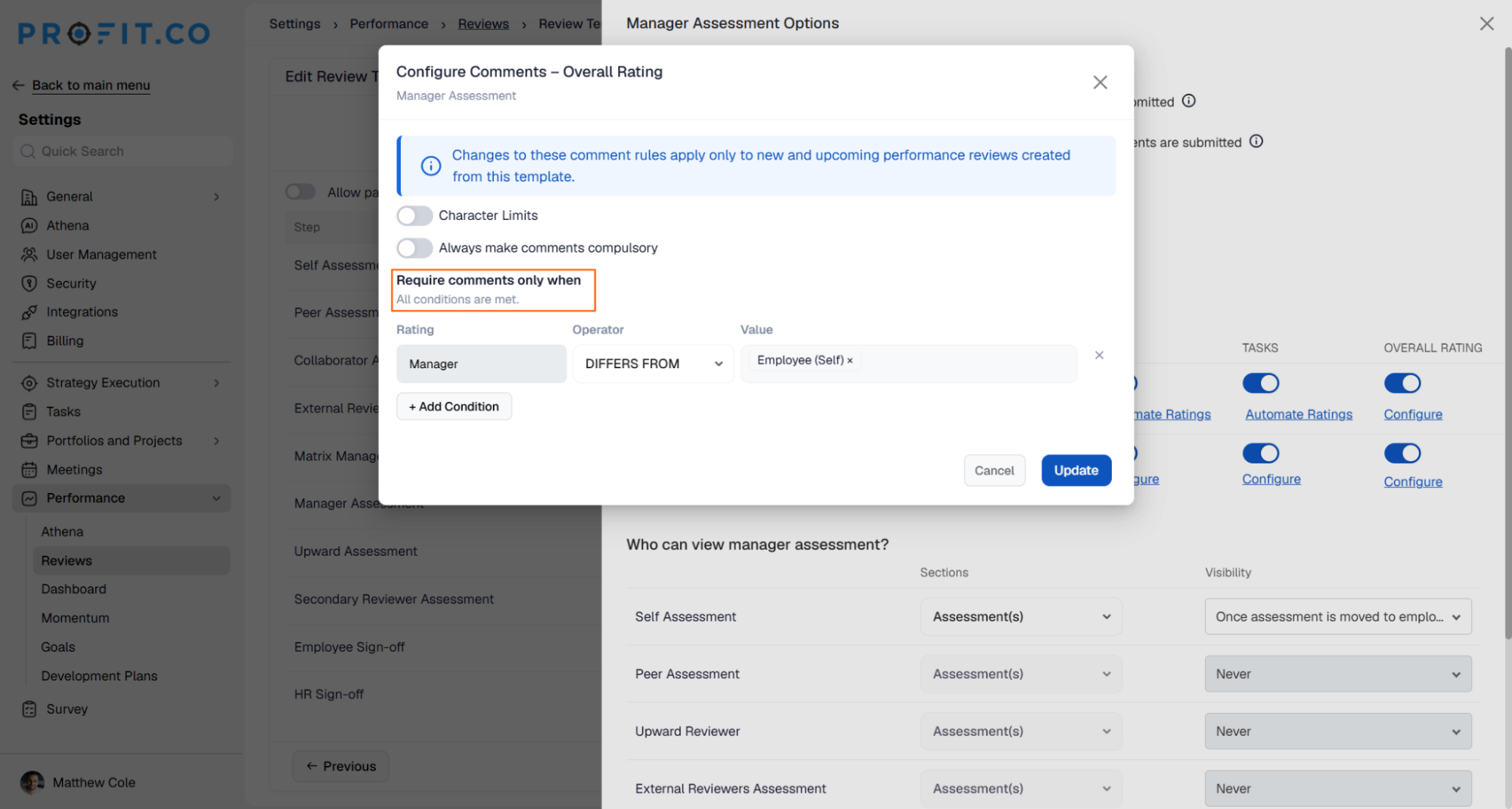The height and width of the screenshot is (809, 1512).
Task: Toggle the Allow pa... switch in Edit Review
Action: tap(300, 192)
